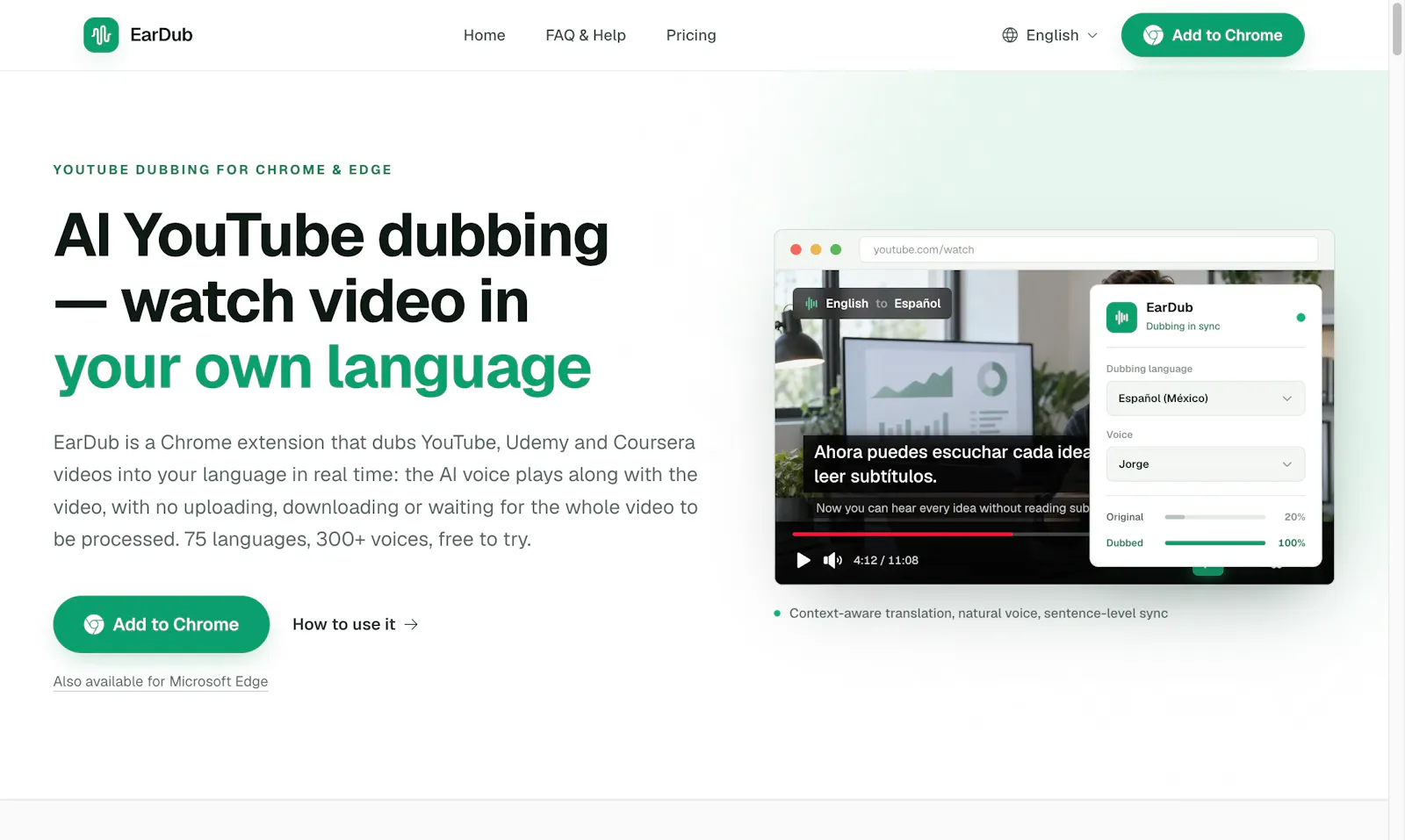1405x840 pixels.
Task: Click 'Context-aware translation' caption text
Action: 978,614
